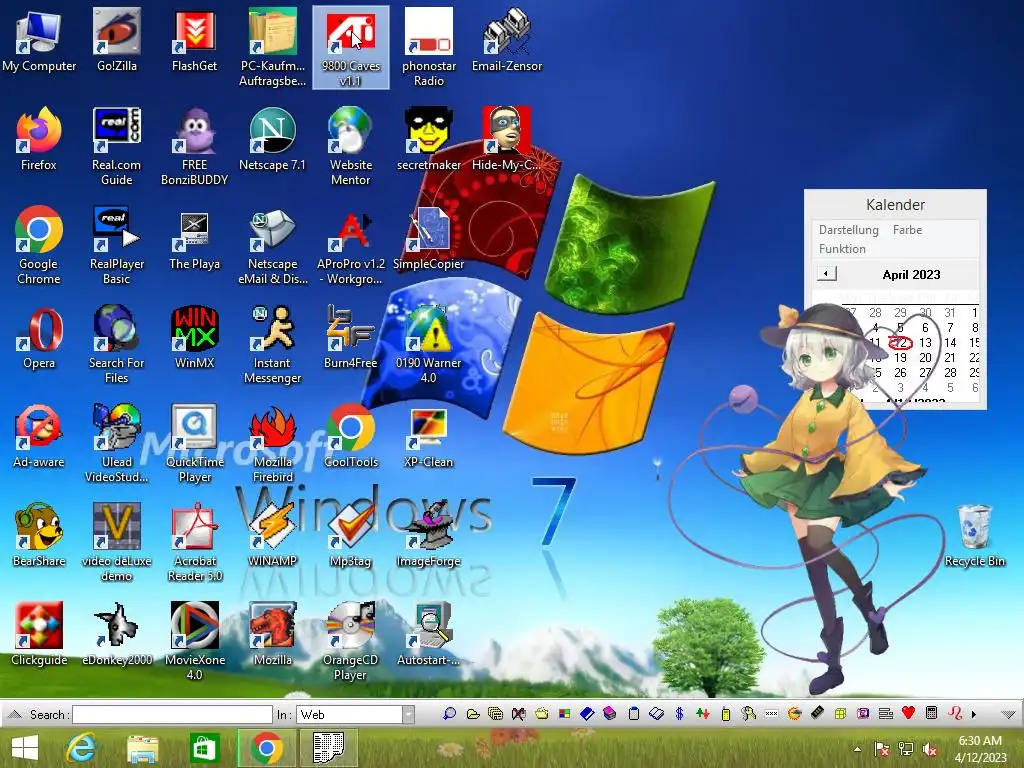Select April 13 in the Kalender
The image size is (1024, 768).
click(x=925, y=342)
